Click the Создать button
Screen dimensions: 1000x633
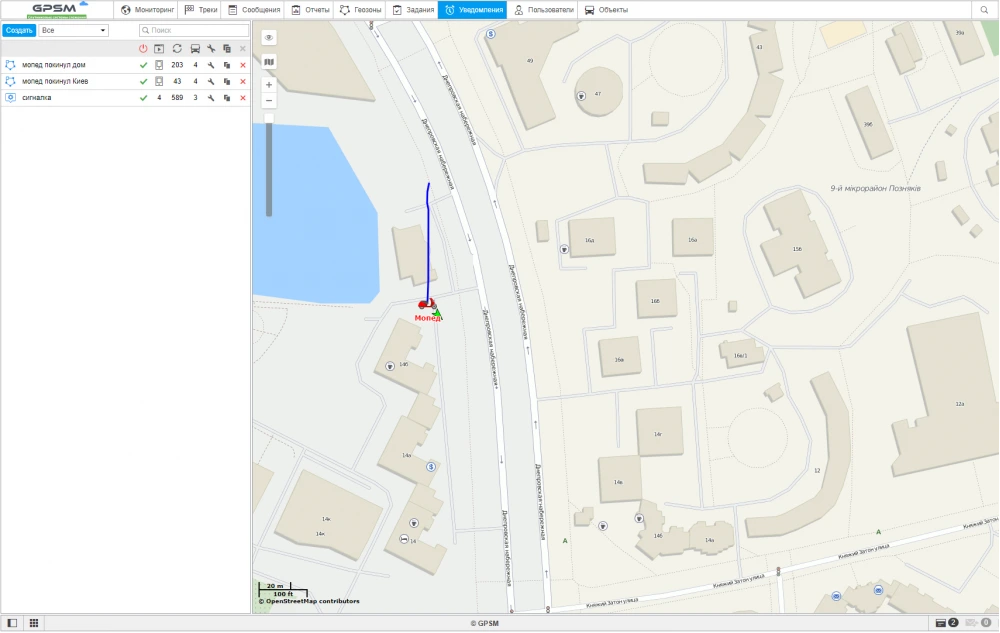19,31
